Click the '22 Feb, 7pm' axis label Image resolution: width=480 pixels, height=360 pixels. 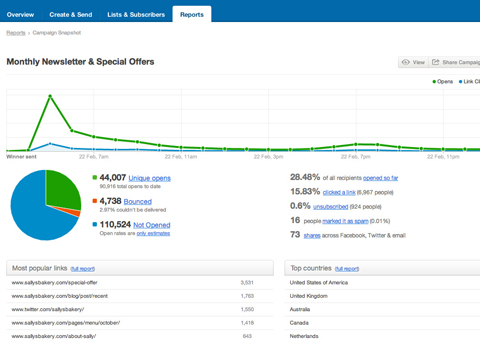point(356,157)
